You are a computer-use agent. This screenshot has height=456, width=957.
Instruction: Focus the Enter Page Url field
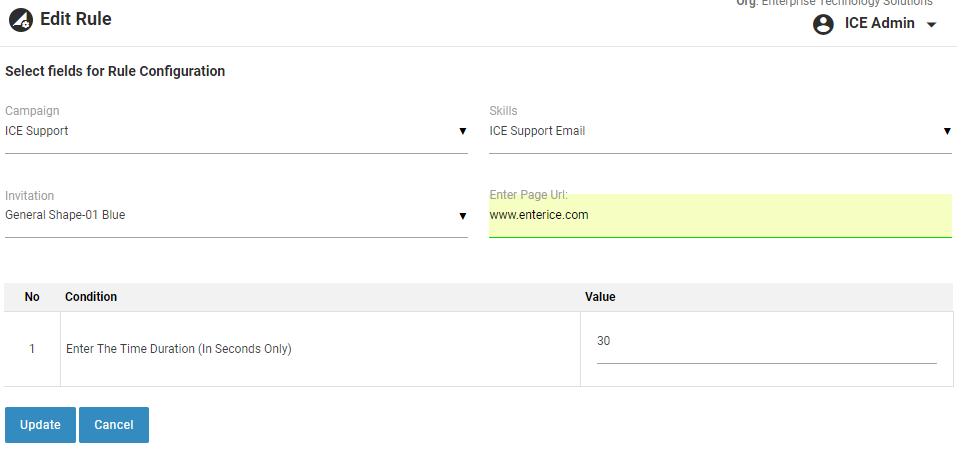(x=720, y=215)
